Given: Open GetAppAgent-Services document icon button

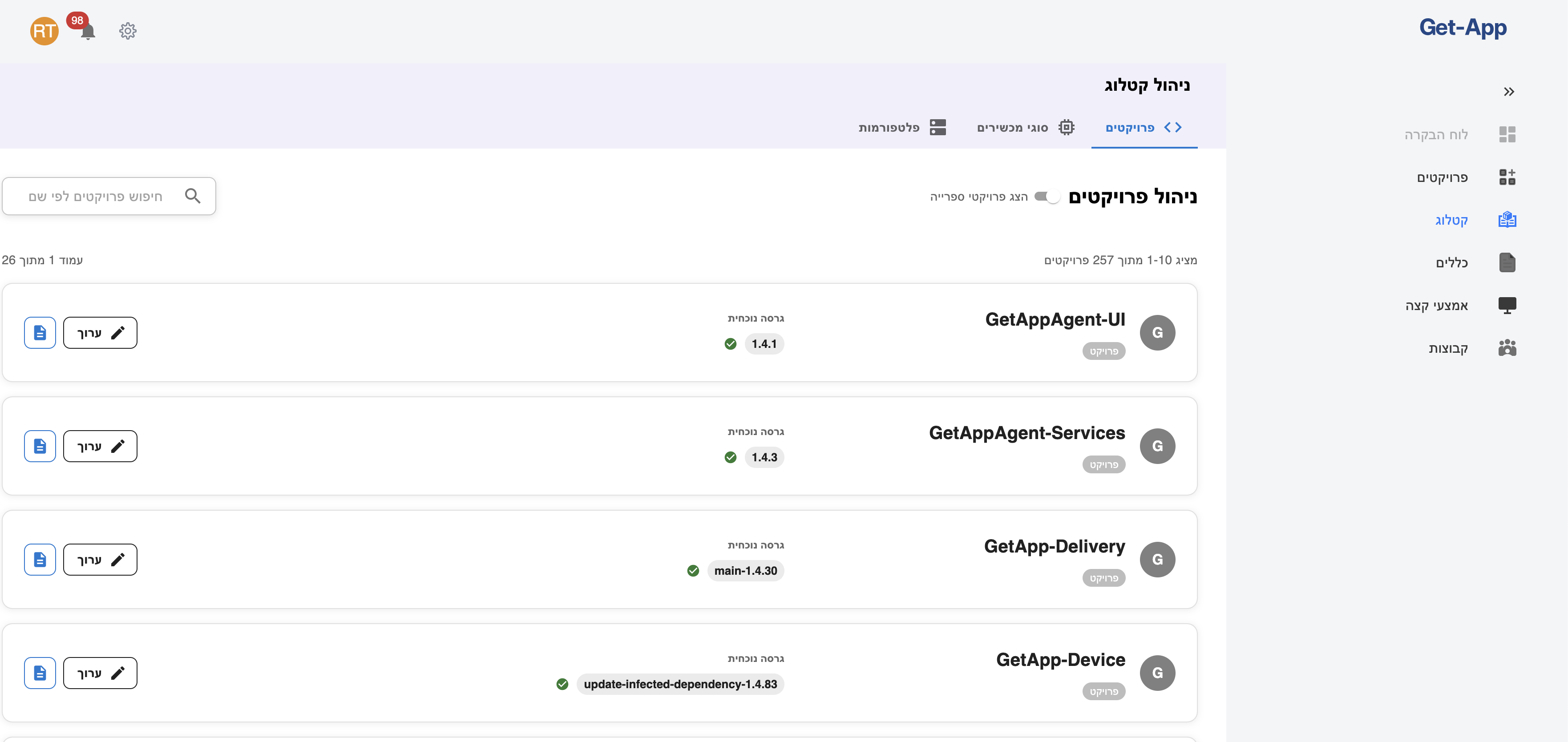Looking at the screenshot, I should (40, 446).
